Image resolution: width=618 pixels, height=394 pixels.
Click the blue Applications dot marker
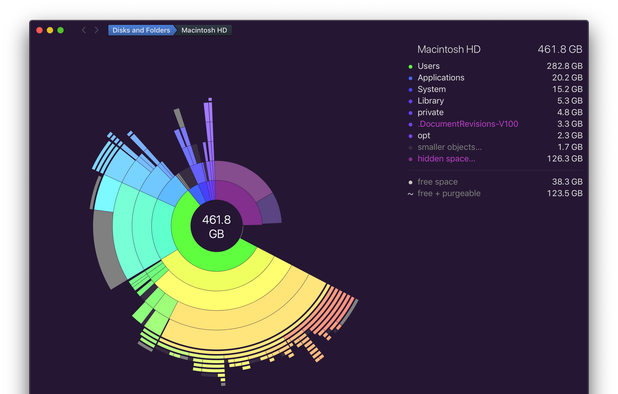click(410, 78)
